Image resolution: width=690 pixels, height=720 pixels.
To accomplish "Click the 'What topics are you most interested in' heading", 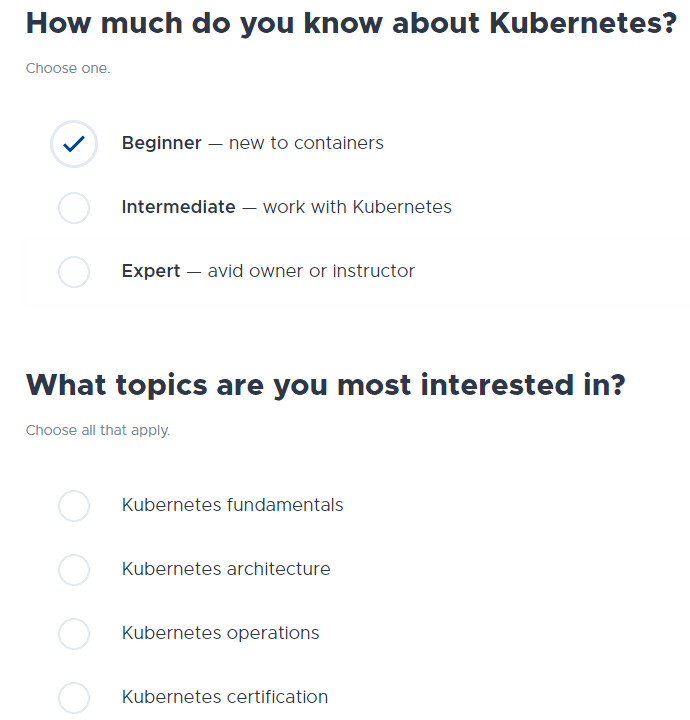I will [x=325, y=385].
